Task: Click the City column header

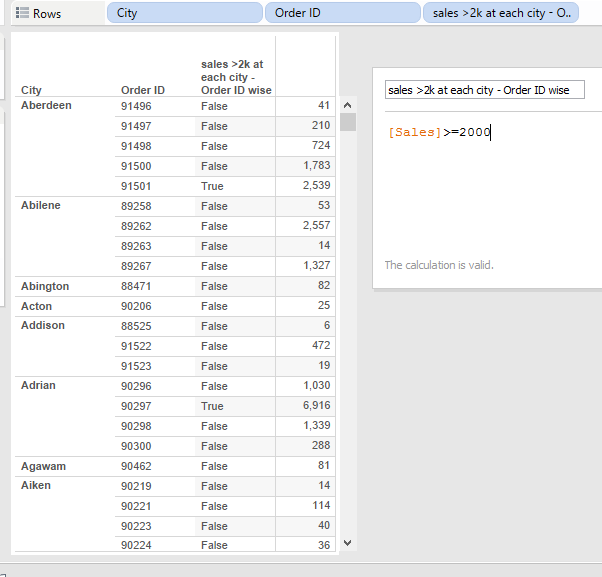Action: point(31,90)
